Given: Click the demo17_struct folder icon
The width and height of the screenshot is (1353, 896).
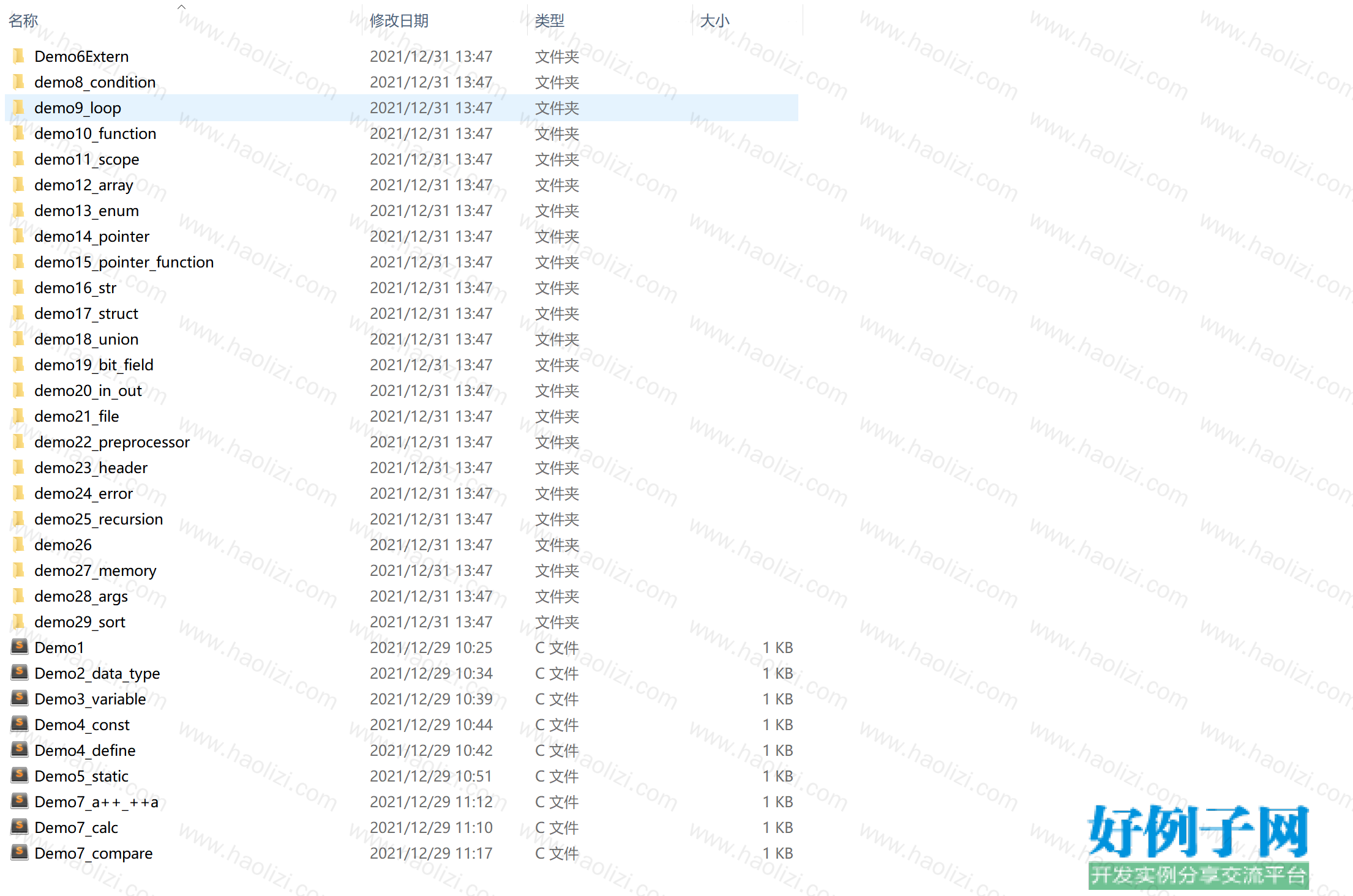Looking at the screenshot, I should point(19,313).
